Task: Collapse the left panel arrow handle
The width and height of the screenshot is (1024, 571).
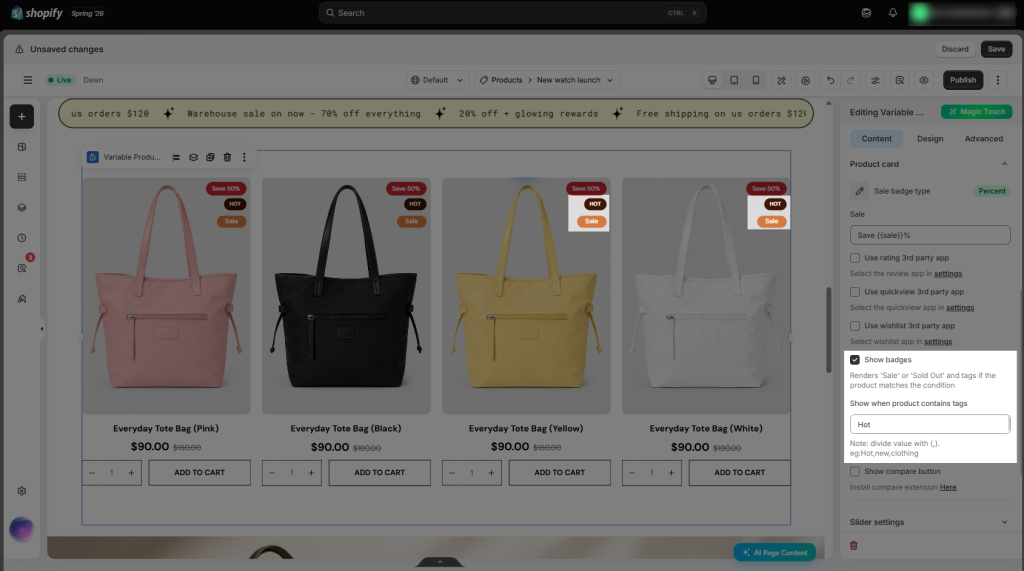Action: click(x=42, y=329)
